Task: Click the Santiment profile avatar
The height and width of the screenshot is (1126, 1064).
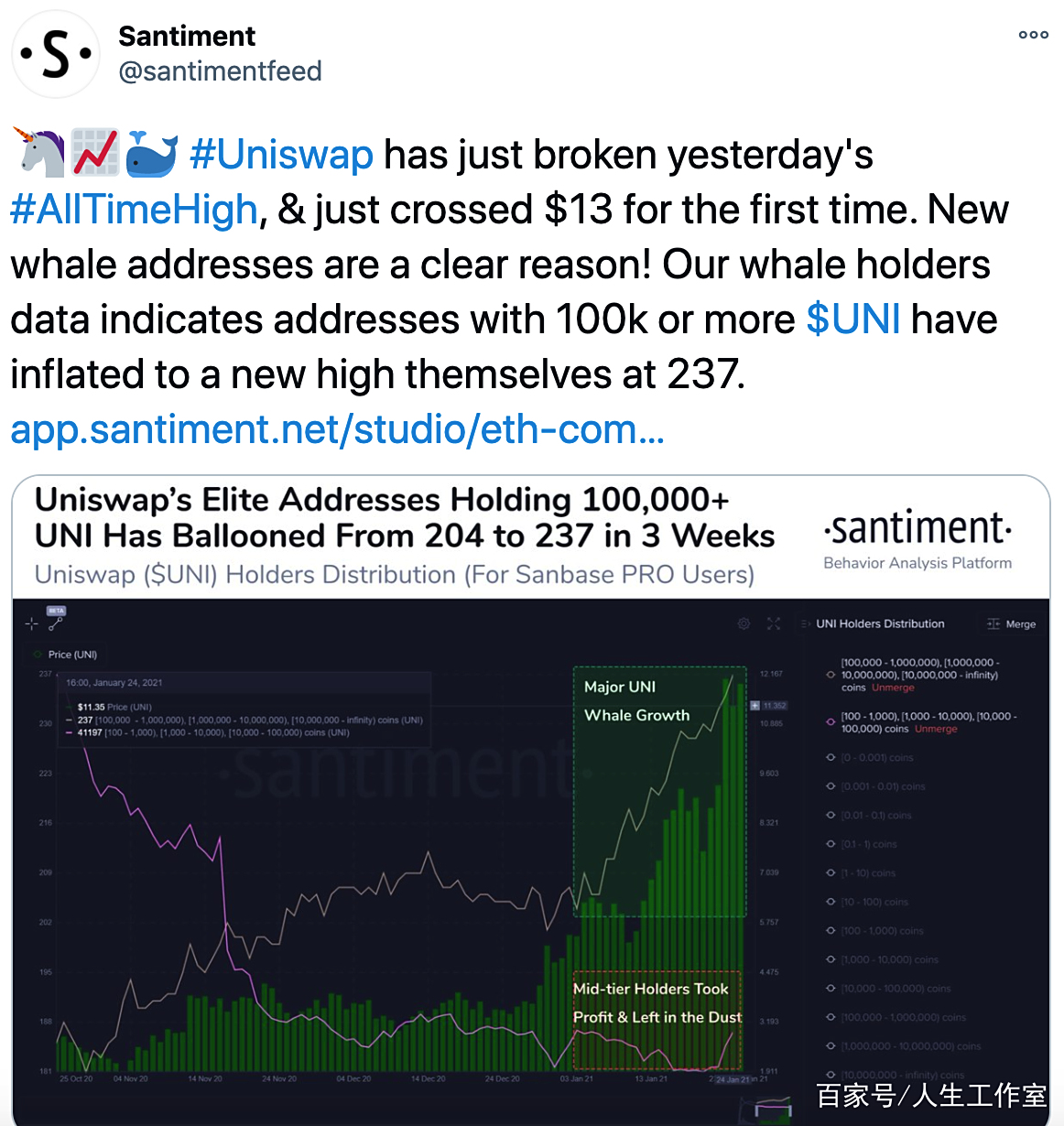Action: 56,54
